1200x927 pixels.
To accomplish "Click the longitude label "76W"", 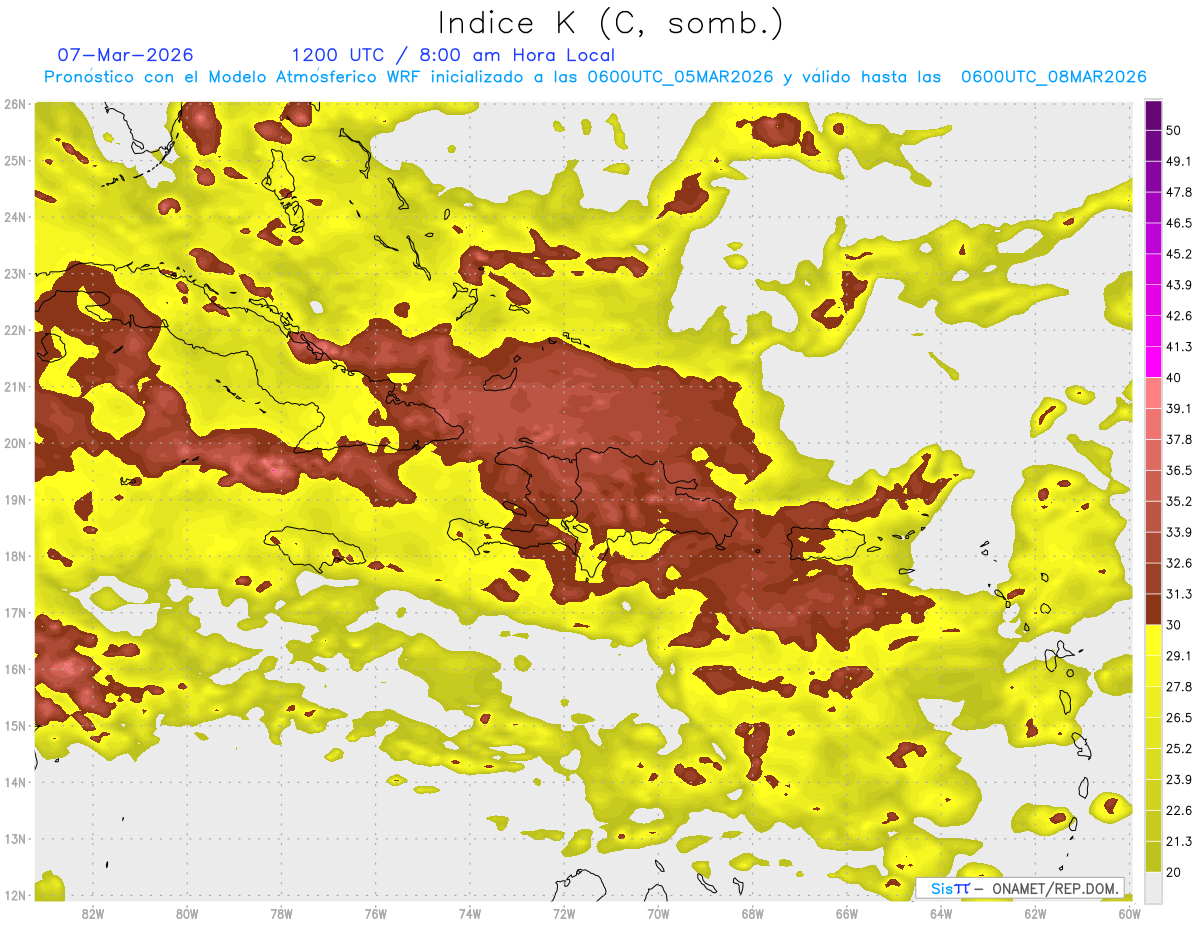I will pos(375,913).
